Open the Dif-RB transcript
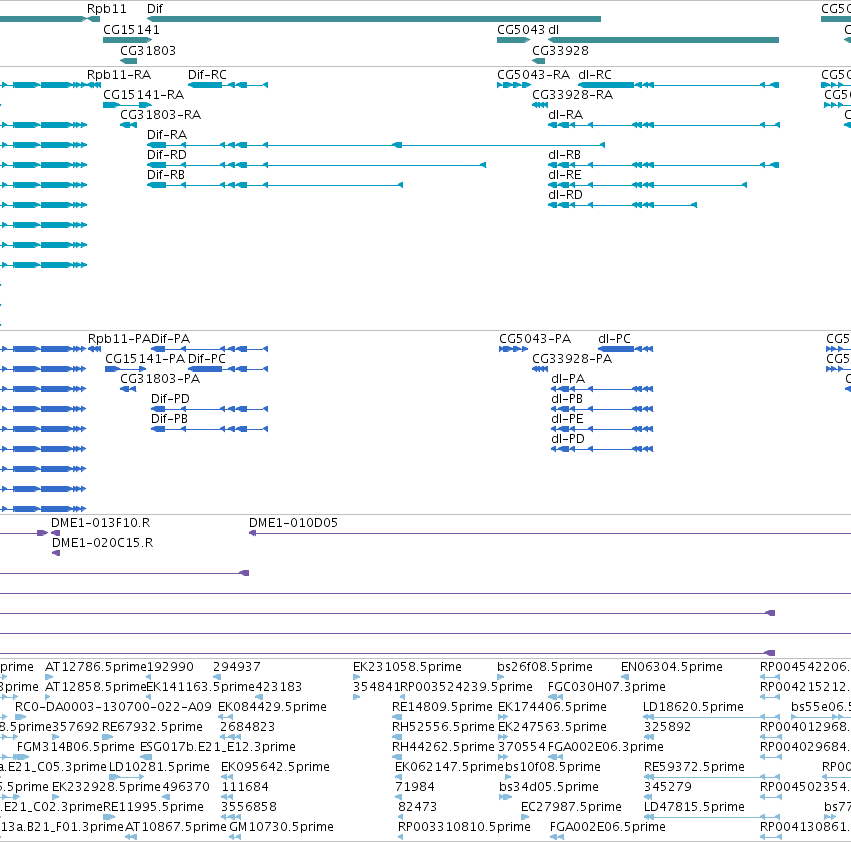 tap(166, 174)
